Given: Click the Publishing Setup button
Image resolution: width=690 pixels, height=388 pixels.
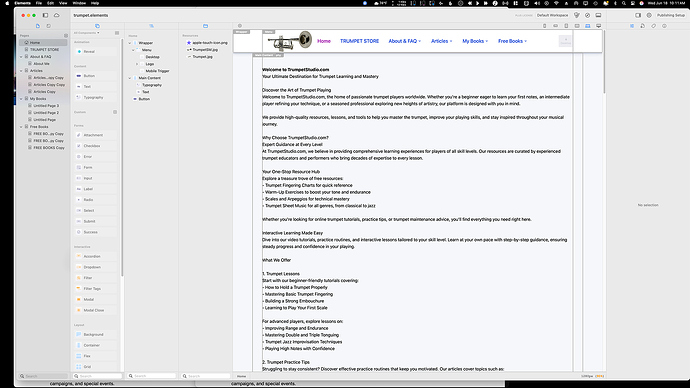Looking at the screenshot, I should pyautogui.click(x=671, y=15).
